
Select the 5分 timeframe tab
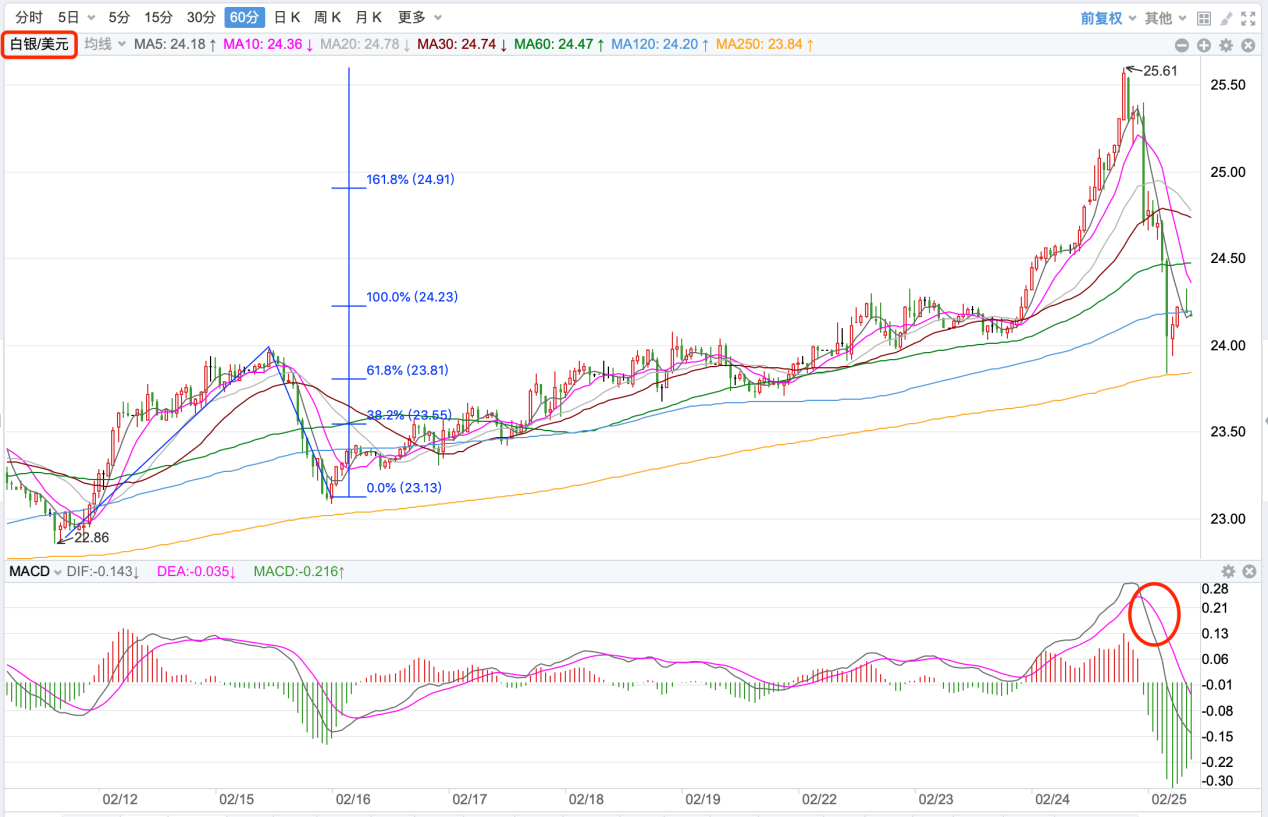[x=119, y=17]
